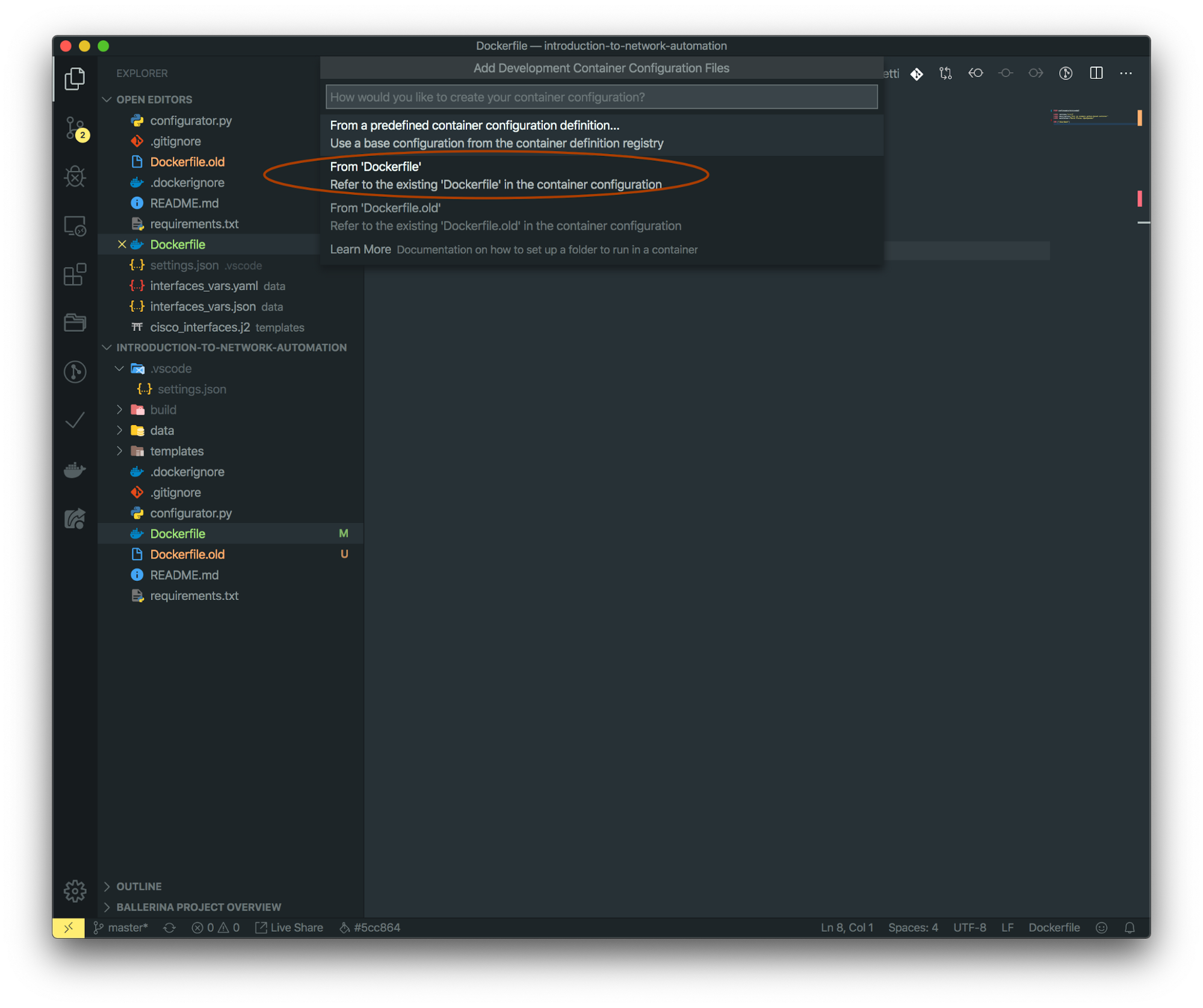Open interfaces_vars.yaml from Open Editors

point(204,286)
